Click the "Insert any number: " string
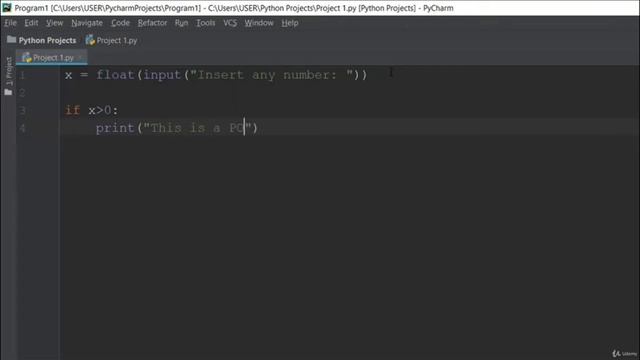The width and height of the screenshot is (640, 360). pyautogui.click(x=272, y=75)
